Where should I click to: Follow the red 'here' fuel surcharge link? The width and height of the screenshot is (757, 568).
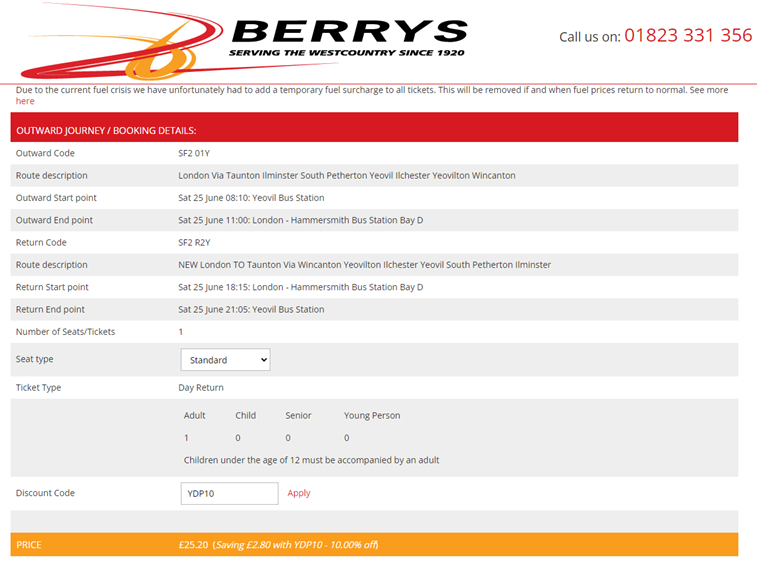[25, 101]
